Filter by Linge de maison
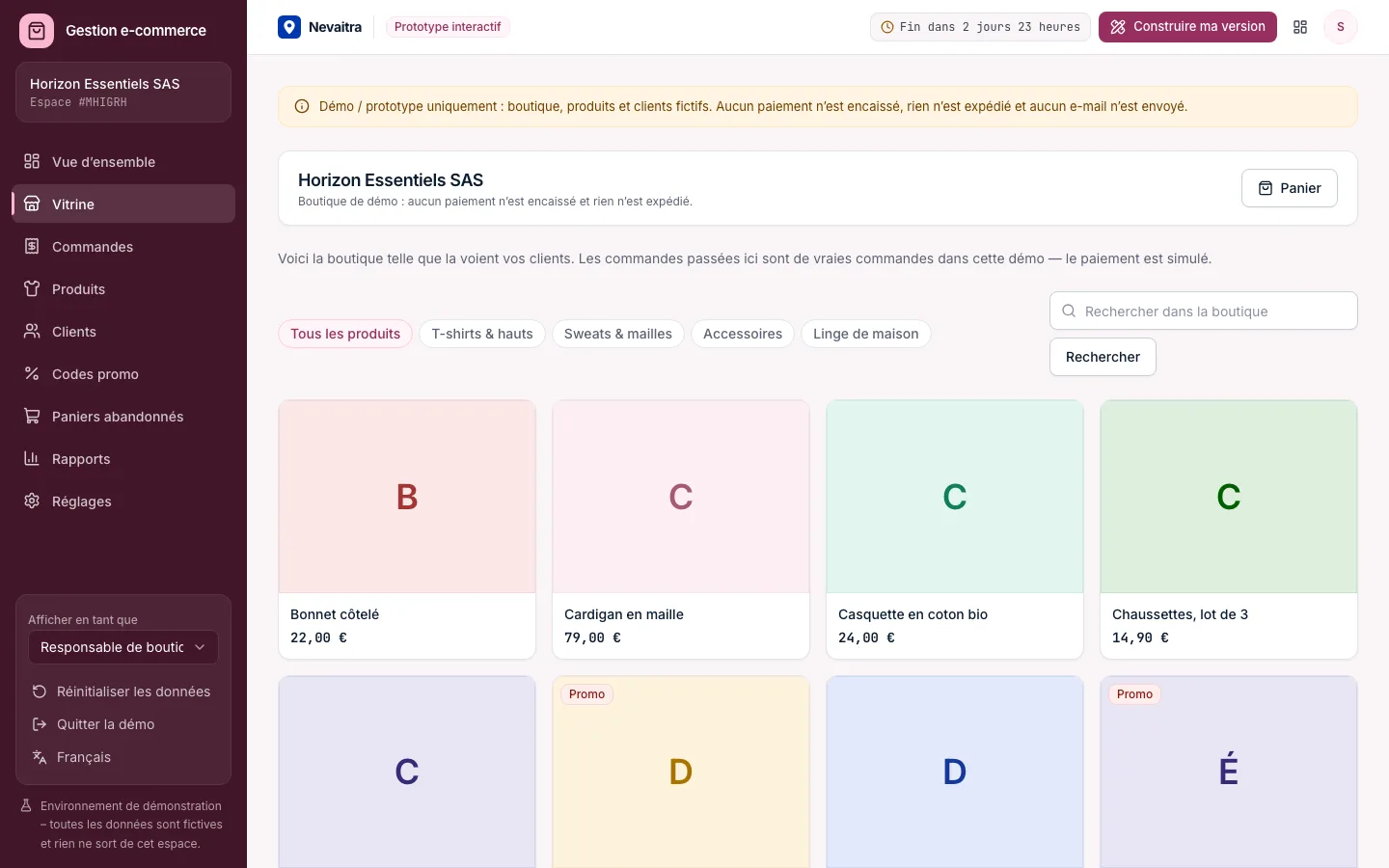The image size is (1389, 868). pos(866,334)
